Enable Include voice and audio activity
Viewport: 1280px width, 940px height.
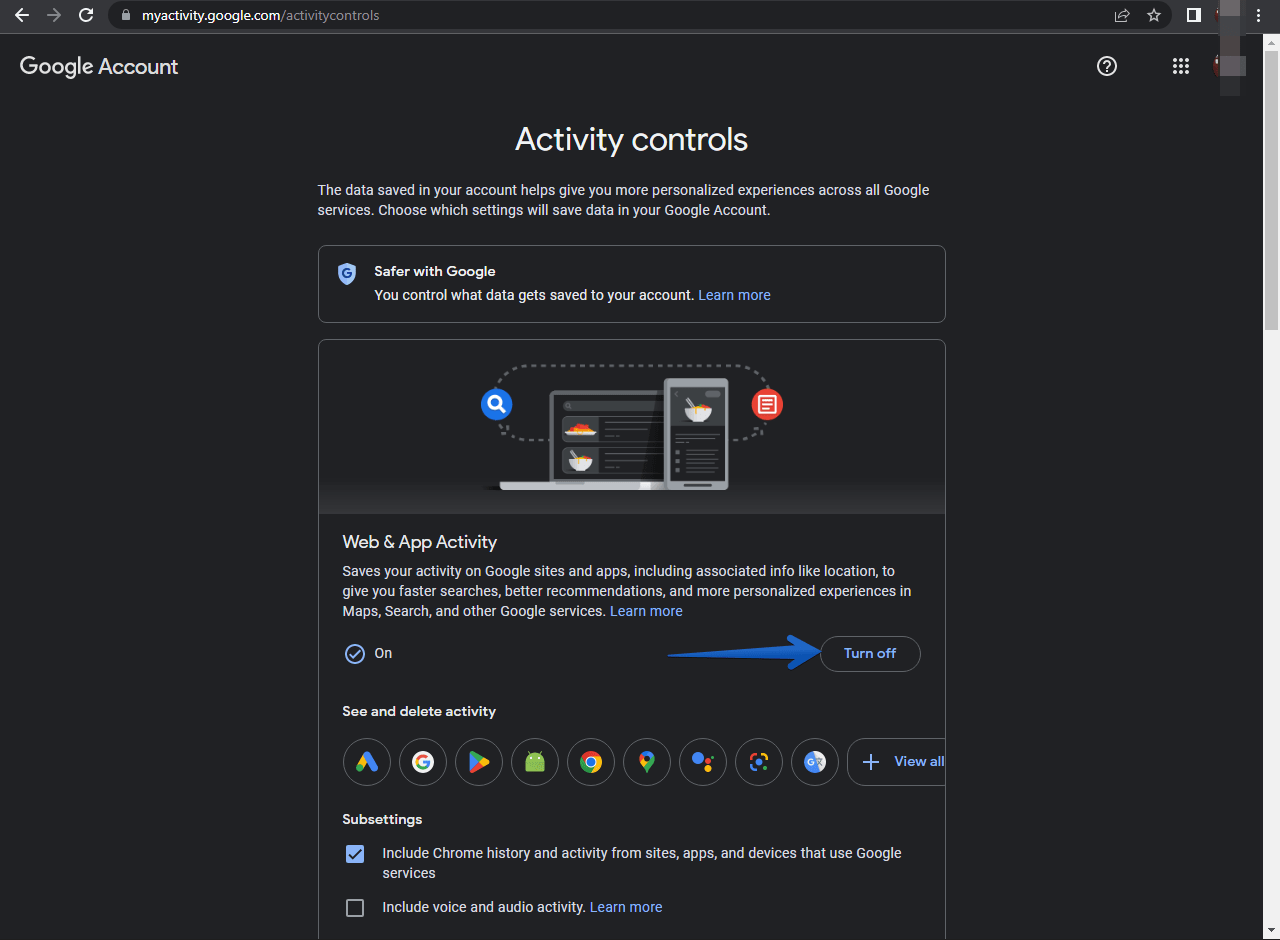355,908
